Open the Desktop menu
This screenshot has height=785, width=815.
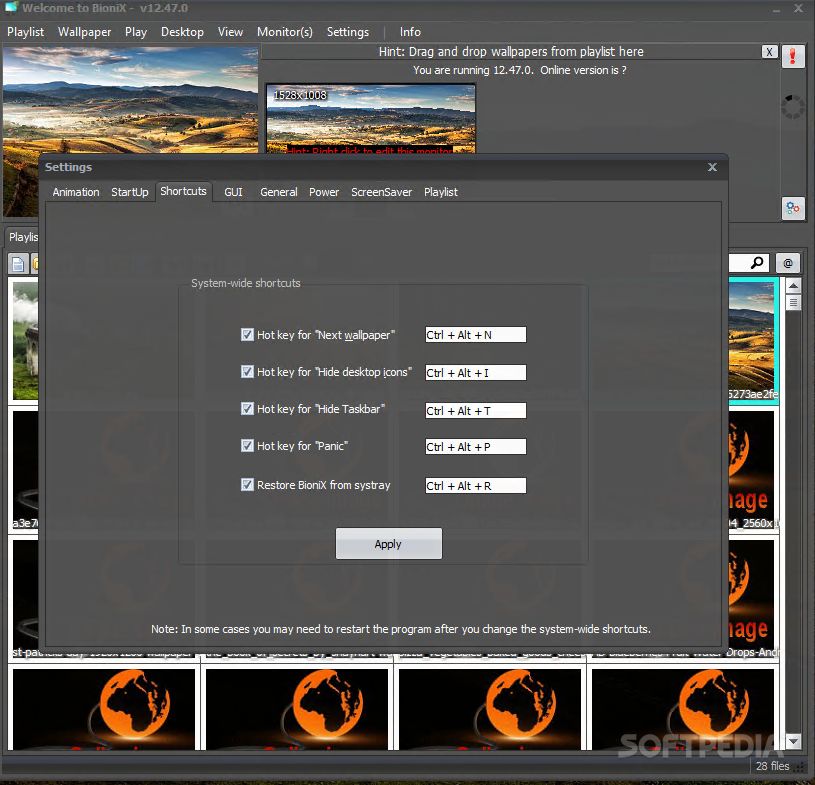point(182,32)
